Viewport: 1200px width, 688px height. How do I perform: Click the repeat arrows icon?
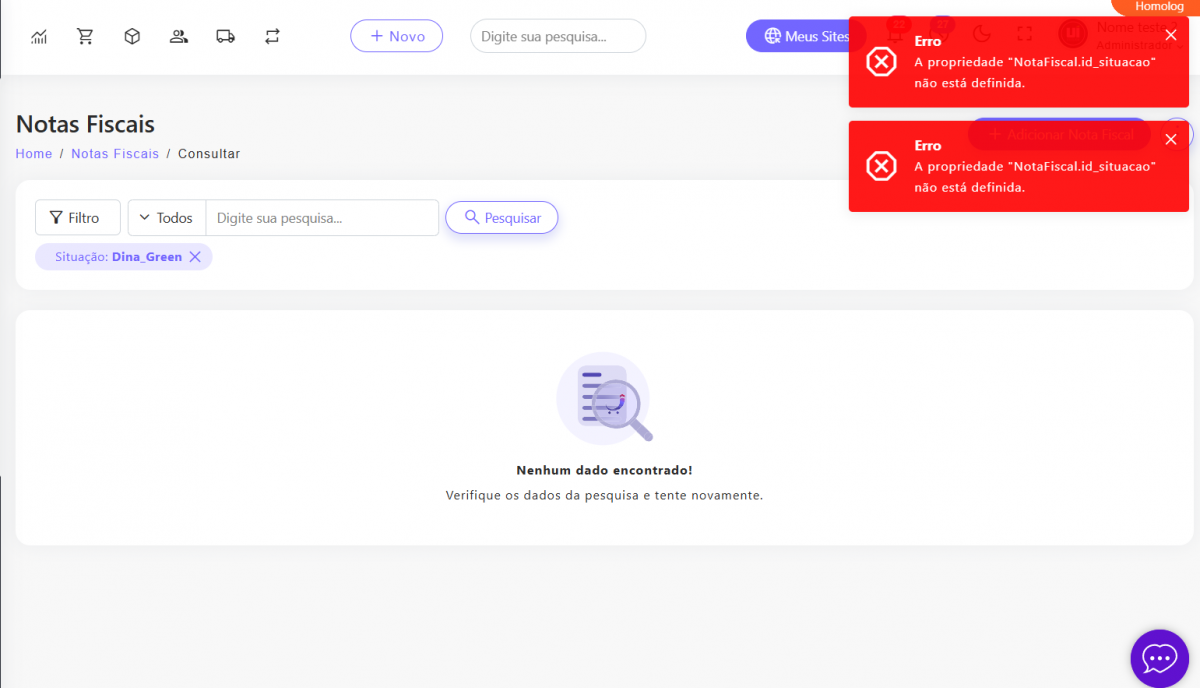tap(272, 37)
